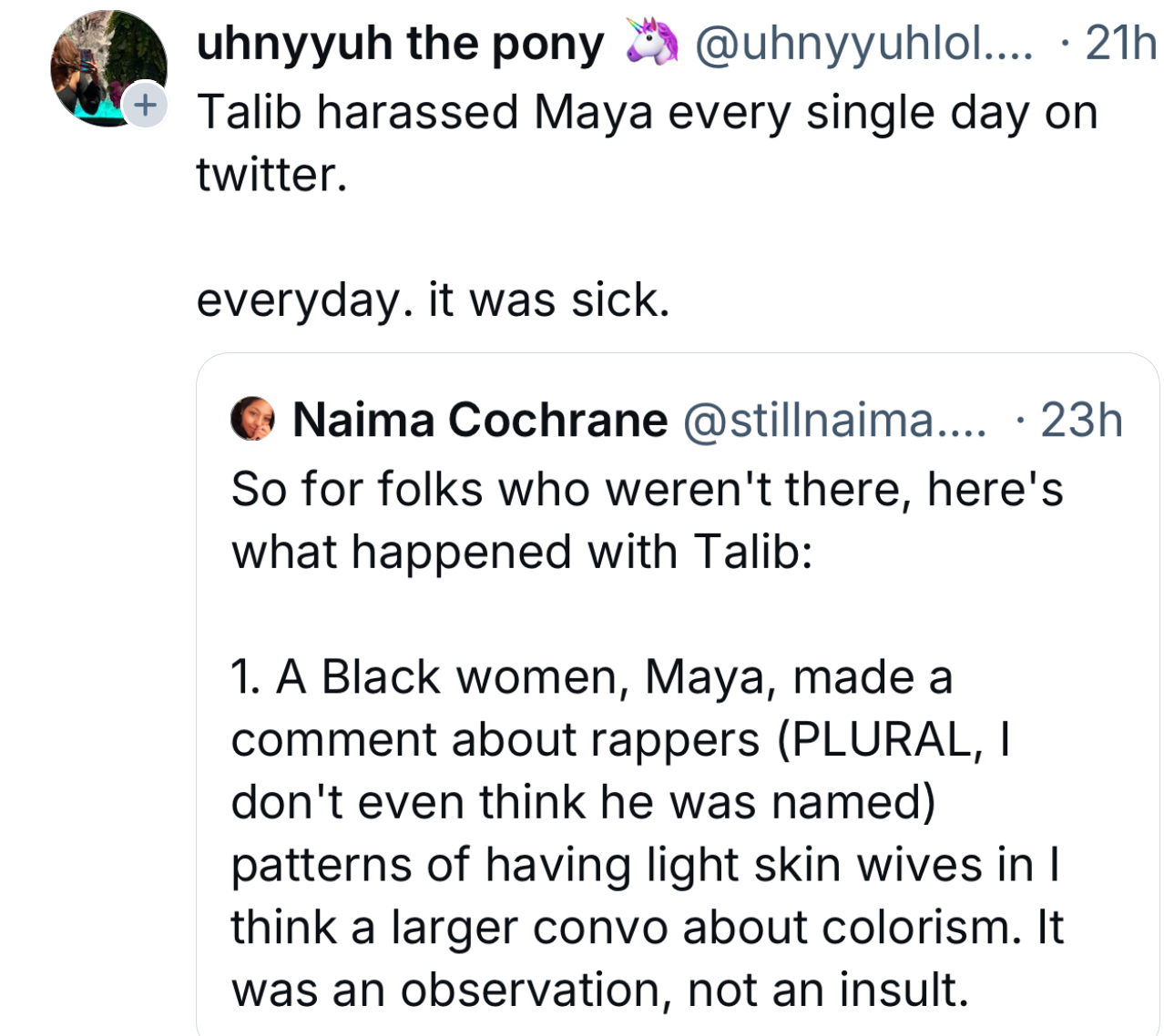
Task: Click the line "patterns of having light skin wives"
Action: click(x=645, y=864)
